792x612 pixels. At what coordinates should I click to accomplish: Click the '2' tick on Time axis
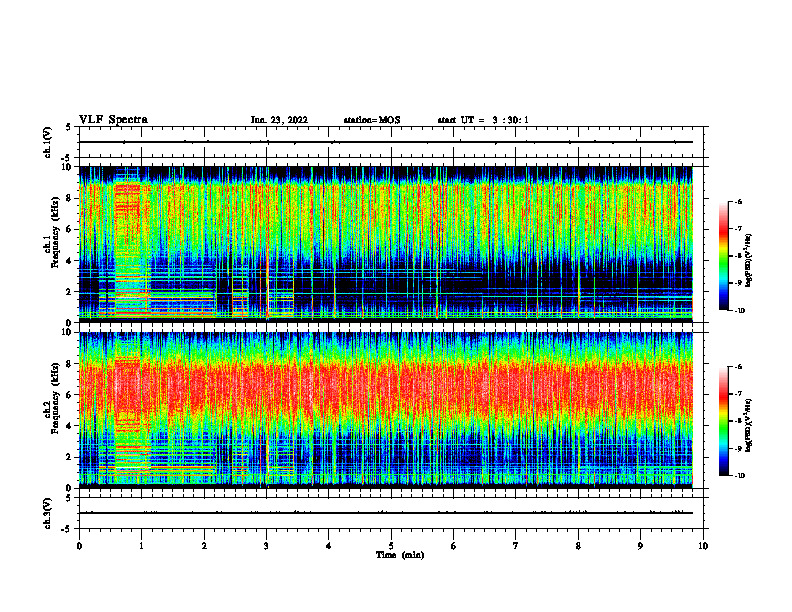pos(204,546)
